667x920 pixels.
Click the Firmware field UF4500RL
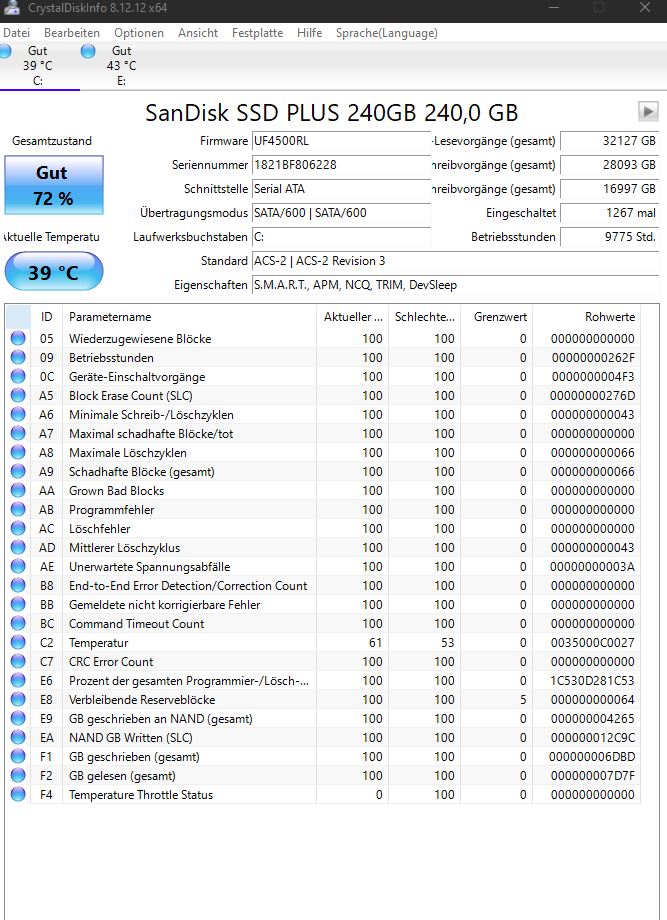pos(341,141)
